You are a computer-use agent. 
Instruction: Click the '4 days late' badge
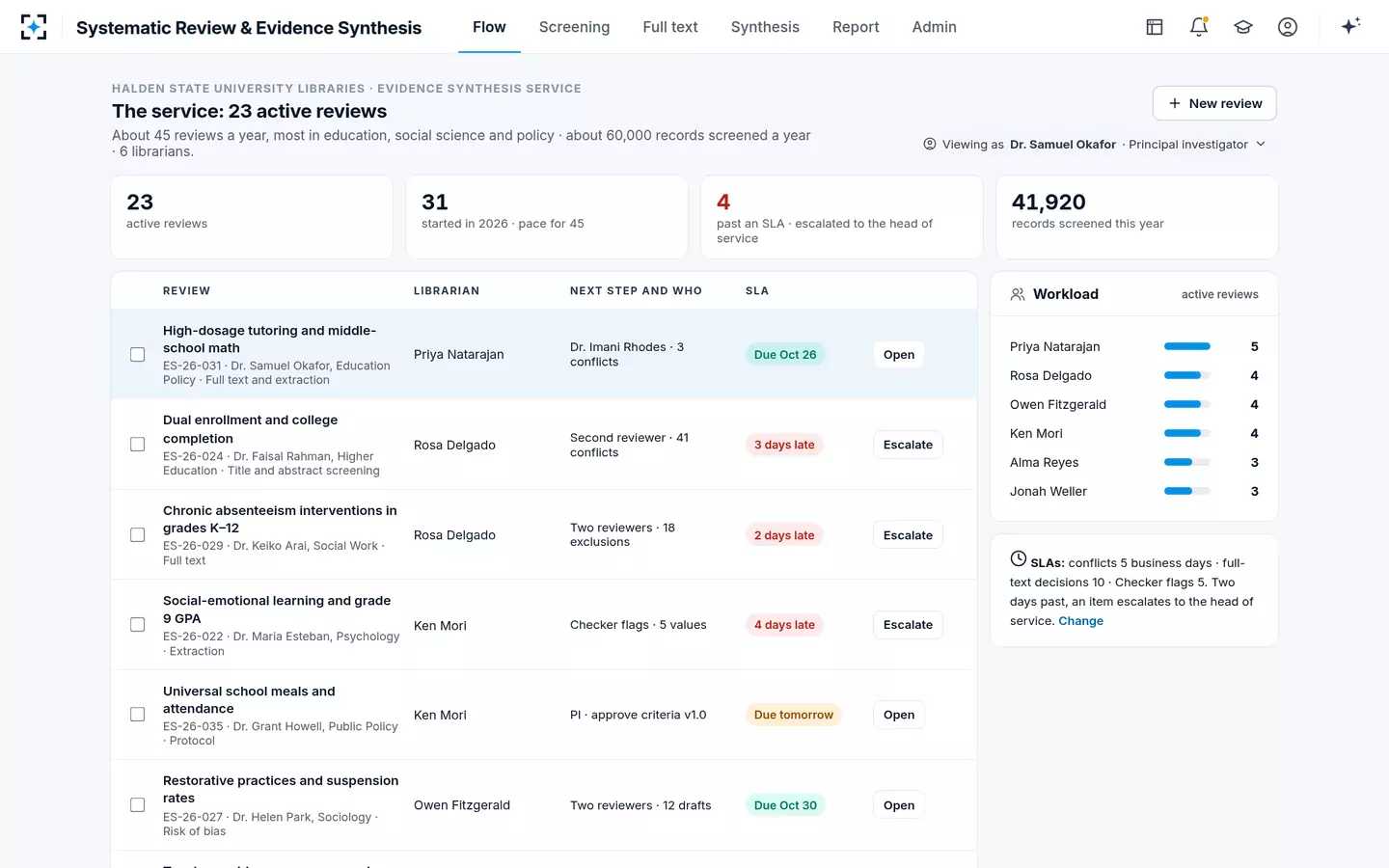pyautogui.click(x=784, y=625)
